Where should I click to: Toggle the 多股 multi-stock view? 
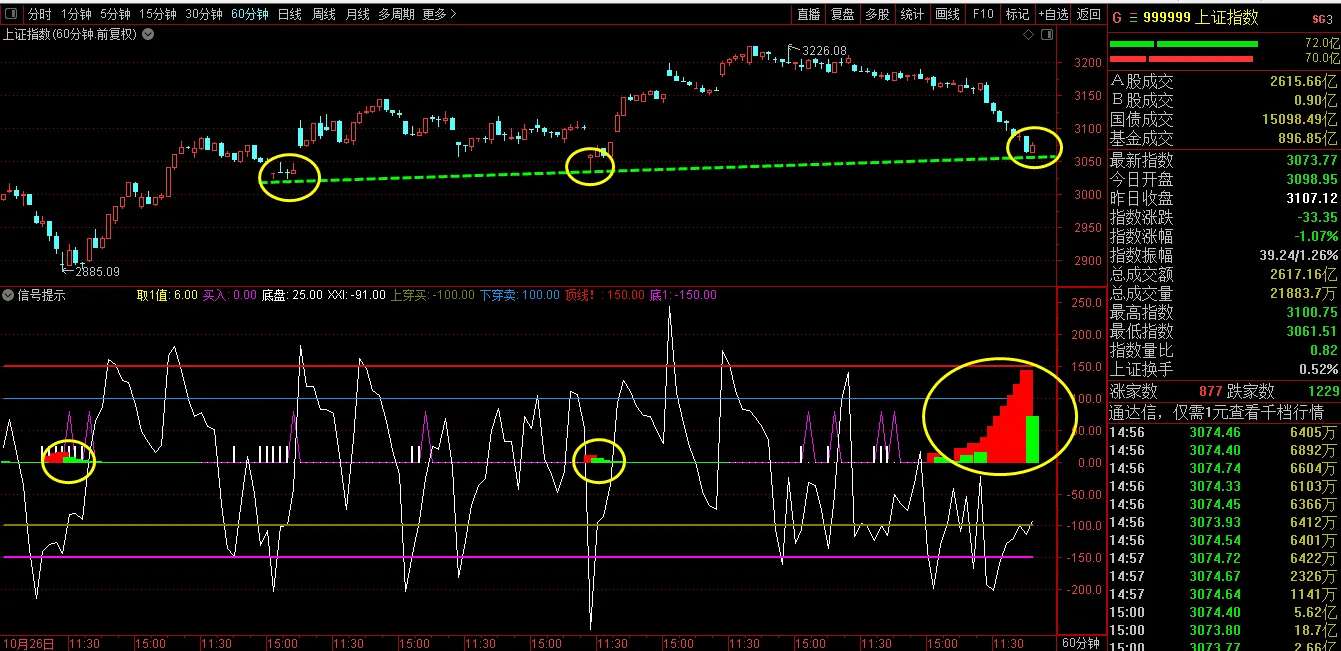(877, 14)
